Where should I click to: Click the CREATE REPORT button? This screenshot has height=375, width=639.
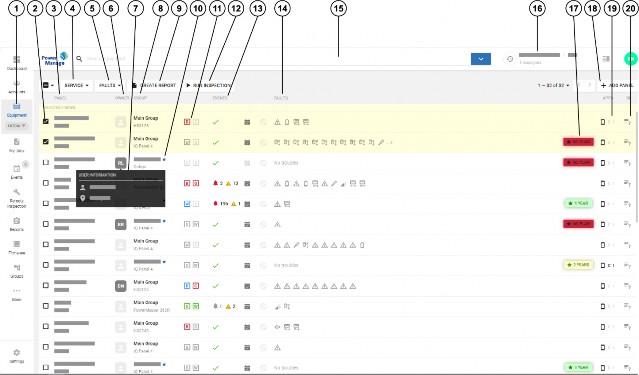point(154,85)
